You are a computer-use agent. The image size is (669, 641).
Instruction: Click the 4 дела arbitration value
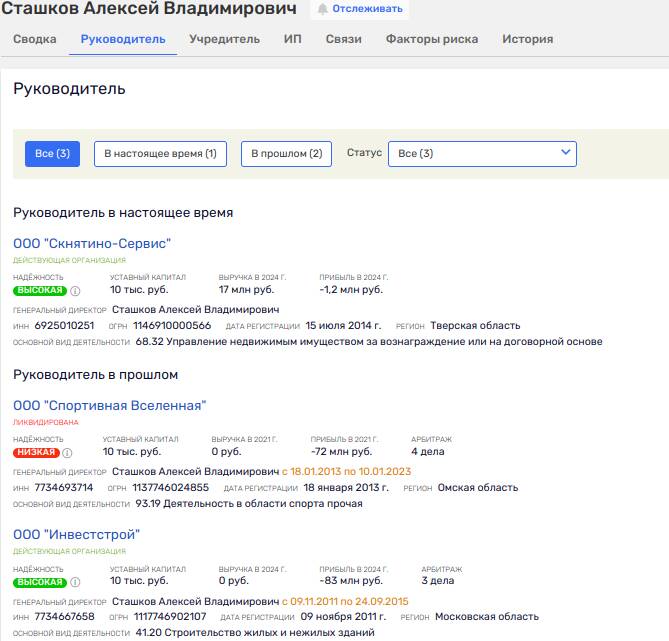tap(428, 452)
